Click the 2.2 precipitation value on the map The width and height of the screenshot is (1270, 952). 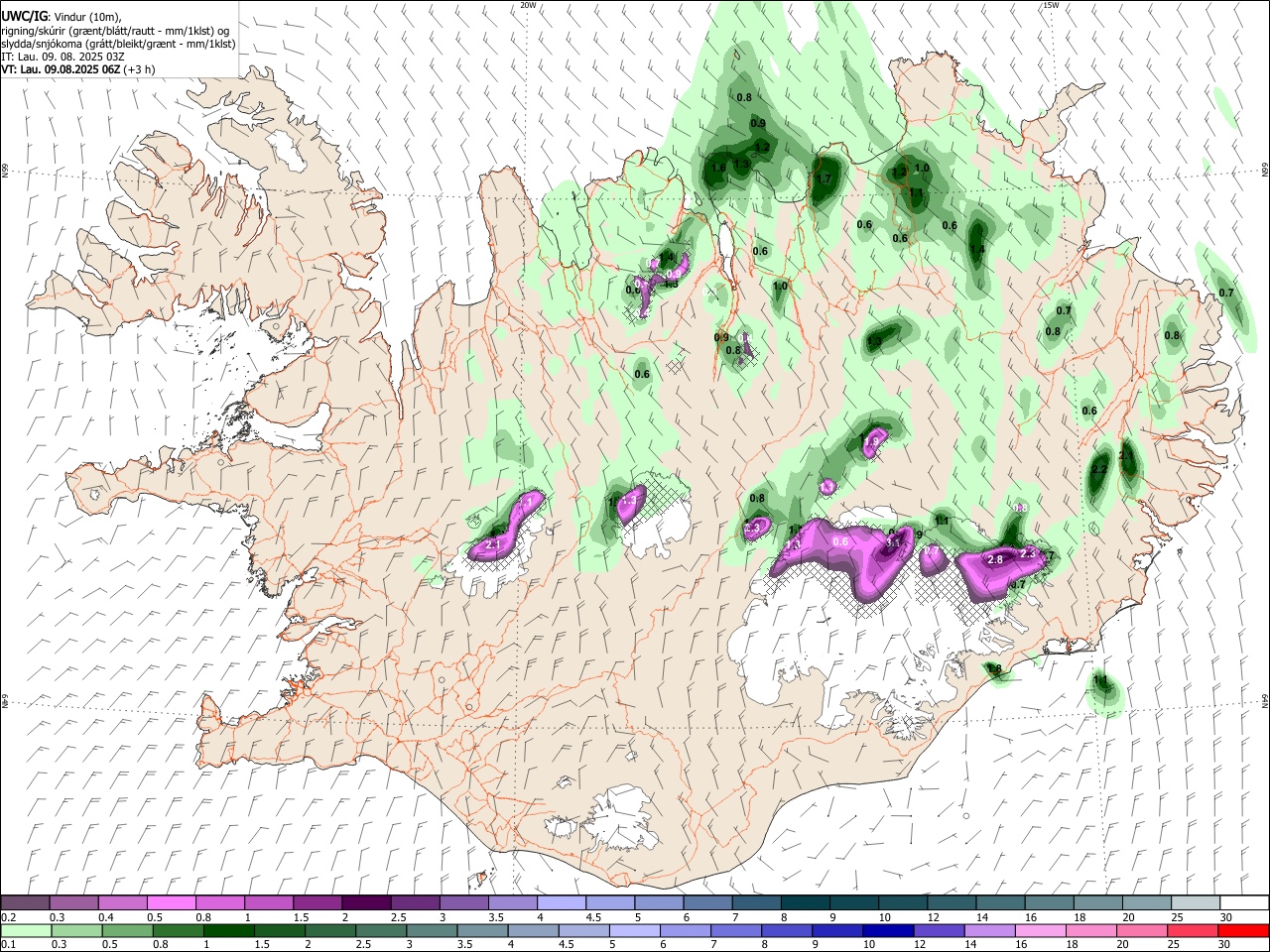pyautogui.click(x=1099, y=470)
